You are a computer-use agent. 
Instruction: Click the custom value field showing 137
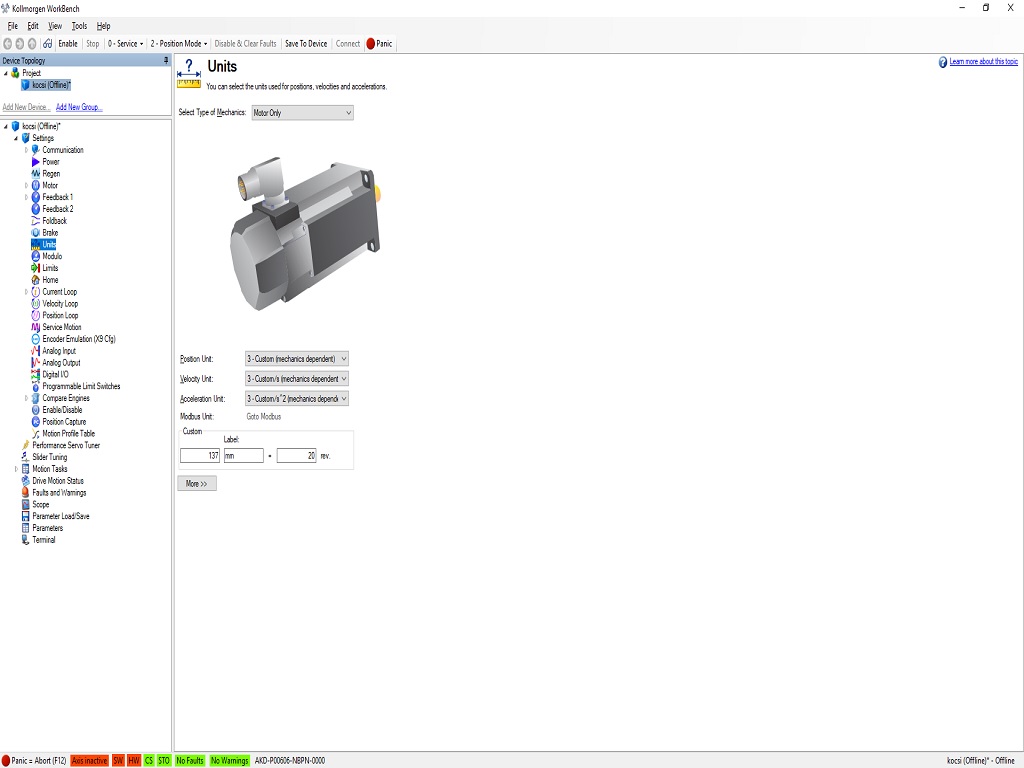(200, 456)
